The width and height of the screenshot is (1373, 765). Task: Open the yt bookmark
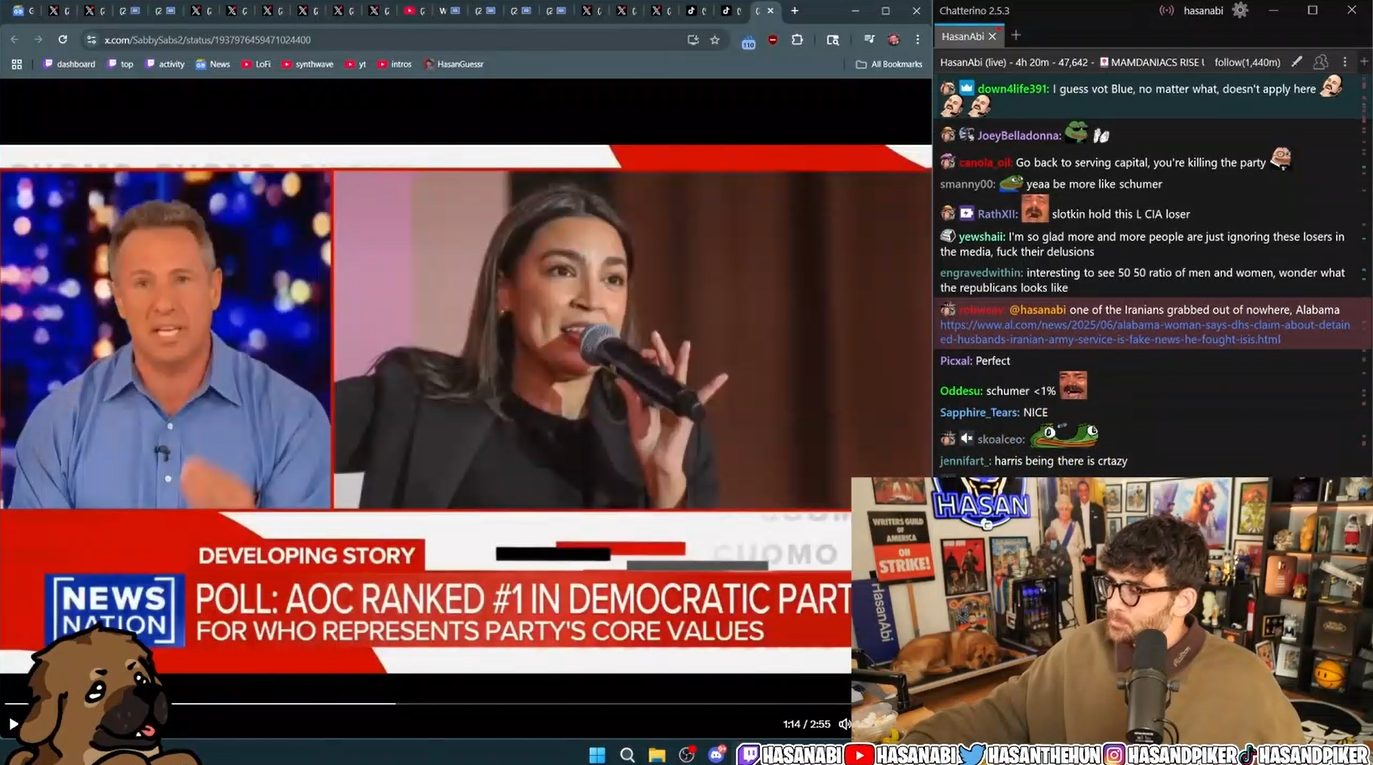pyautogui.click(x=356, y=64)
